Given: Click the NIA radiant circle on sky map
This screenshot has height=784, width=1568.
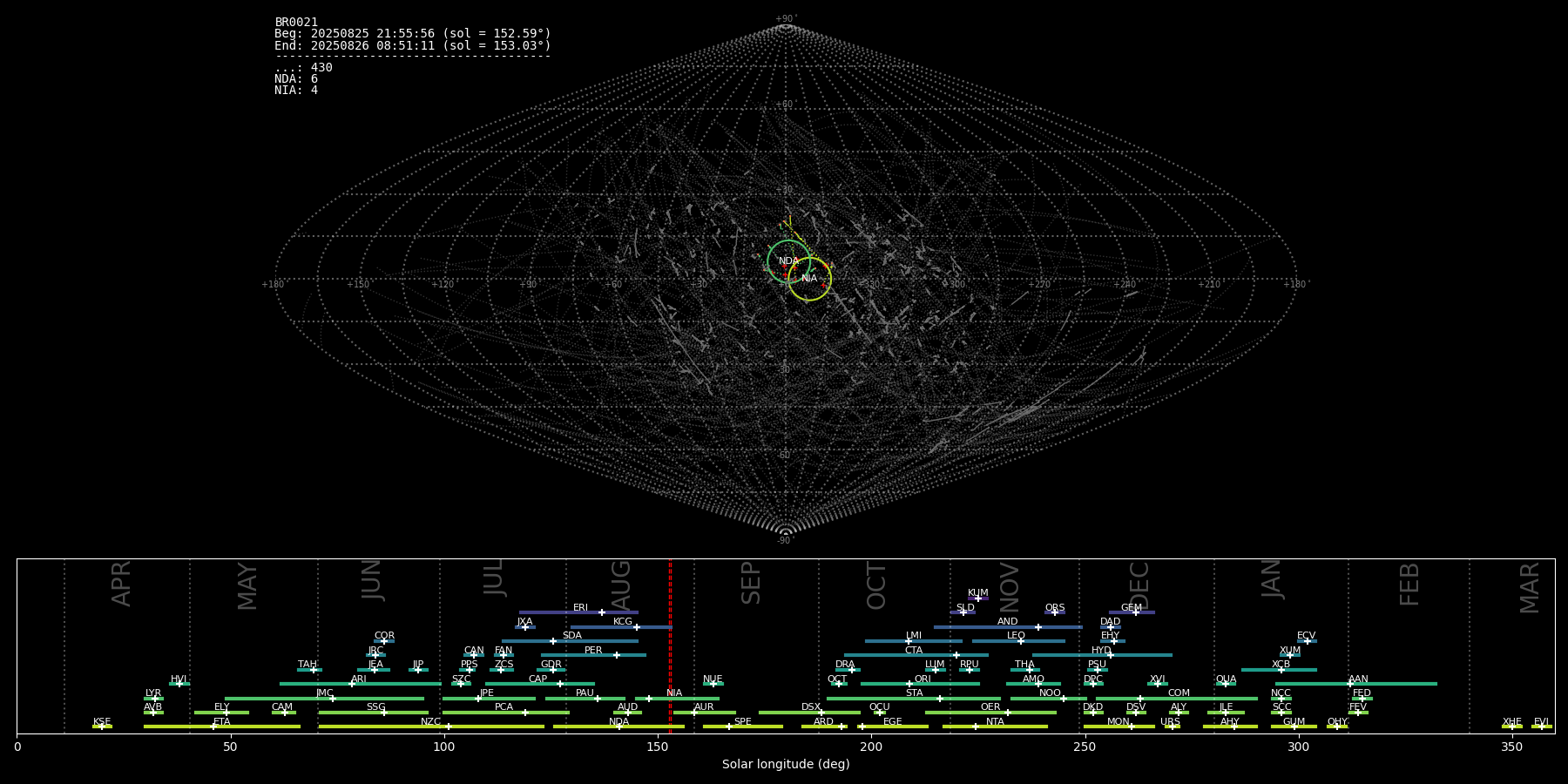Looking at the screenshot, I should 809,279.
